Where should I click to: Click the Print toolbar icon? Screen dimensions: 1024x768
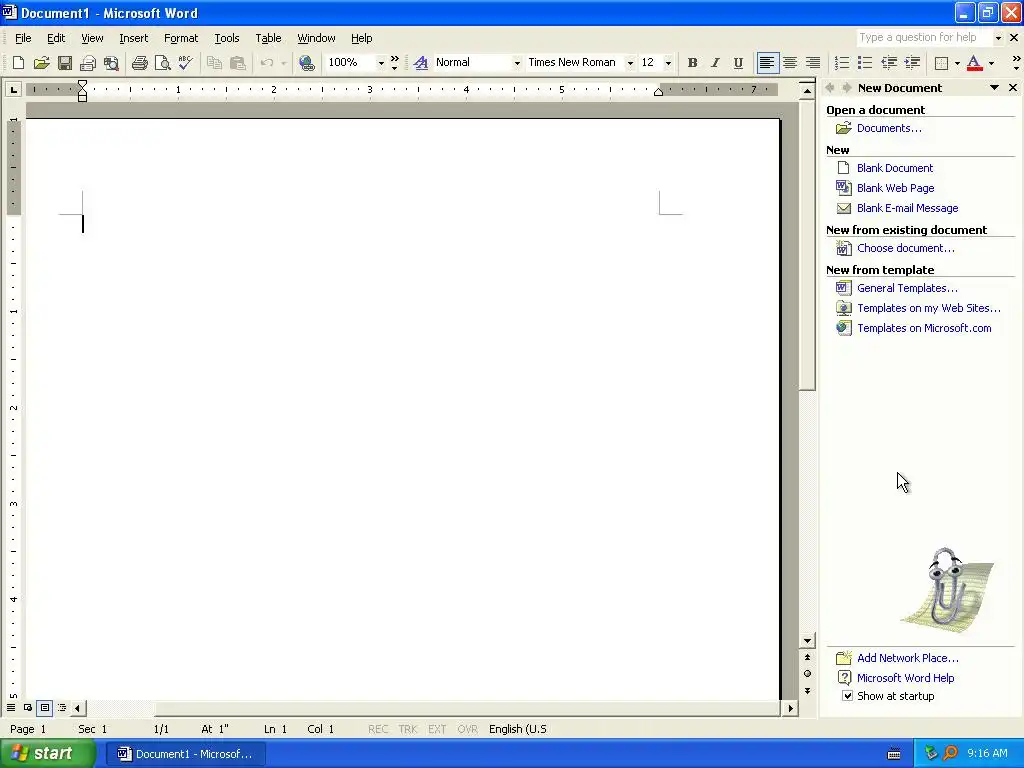tap(139, 63)
